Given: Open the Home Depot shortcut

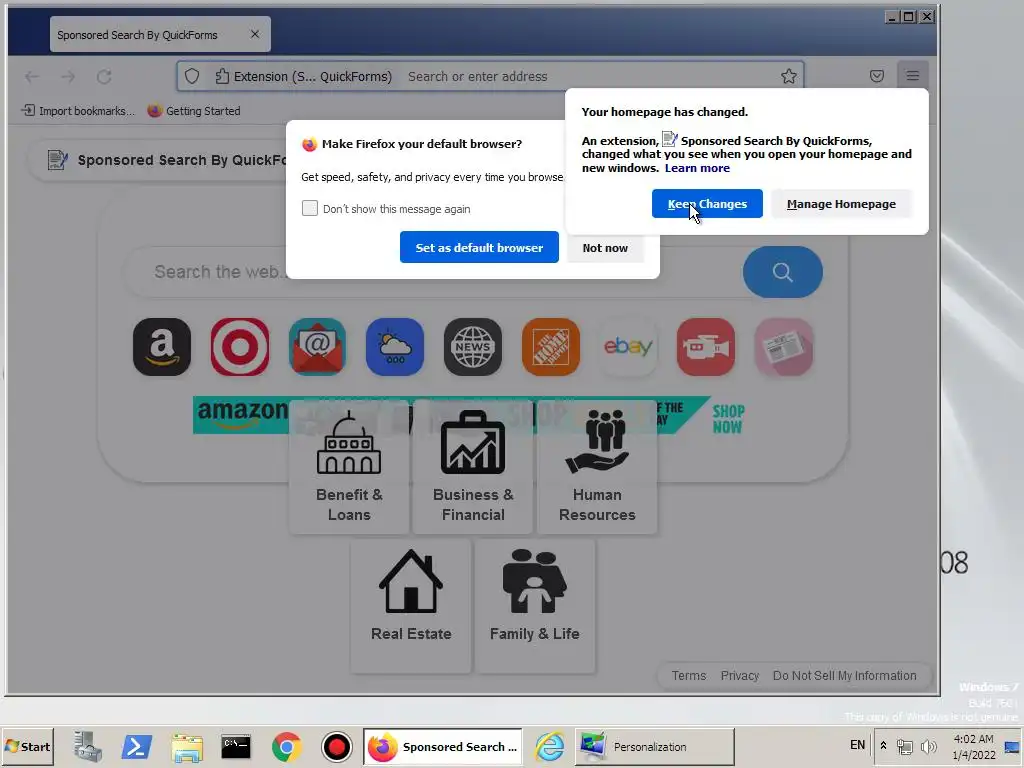Looking at the screenshot, I should pos(551,347).
